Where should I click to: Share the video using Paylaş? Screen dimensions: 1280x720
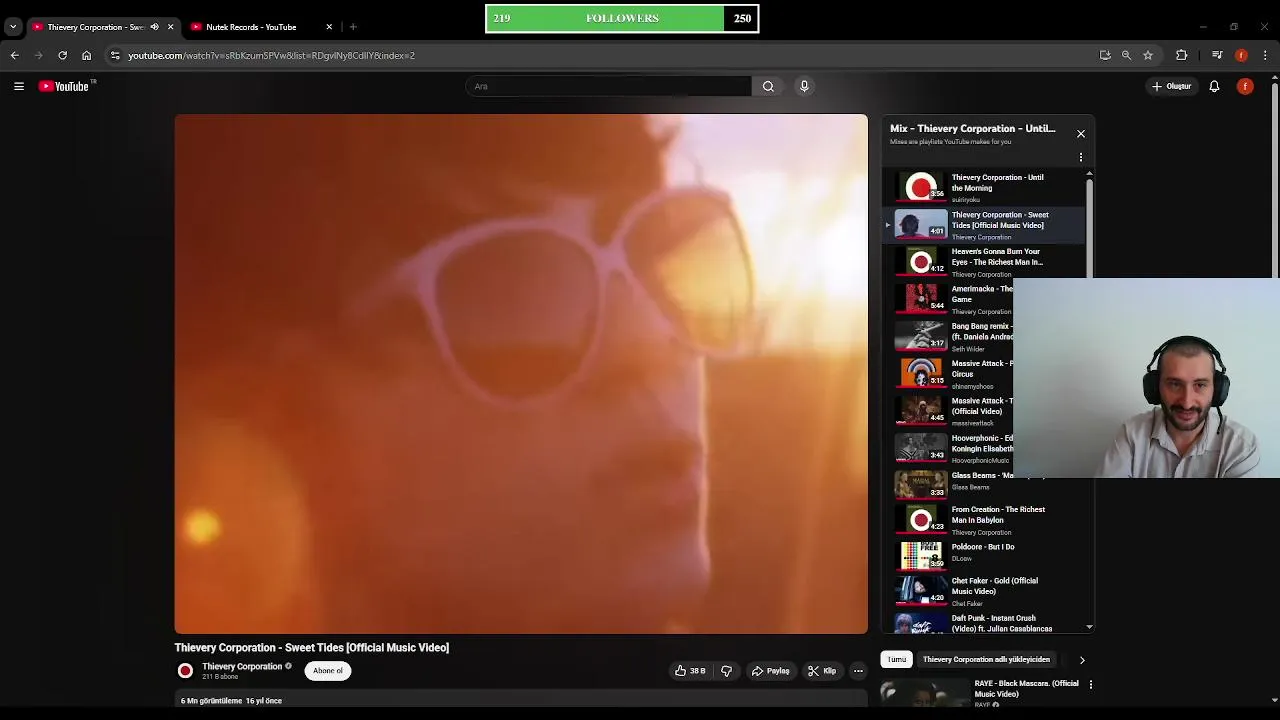click(x=771, y=671)
